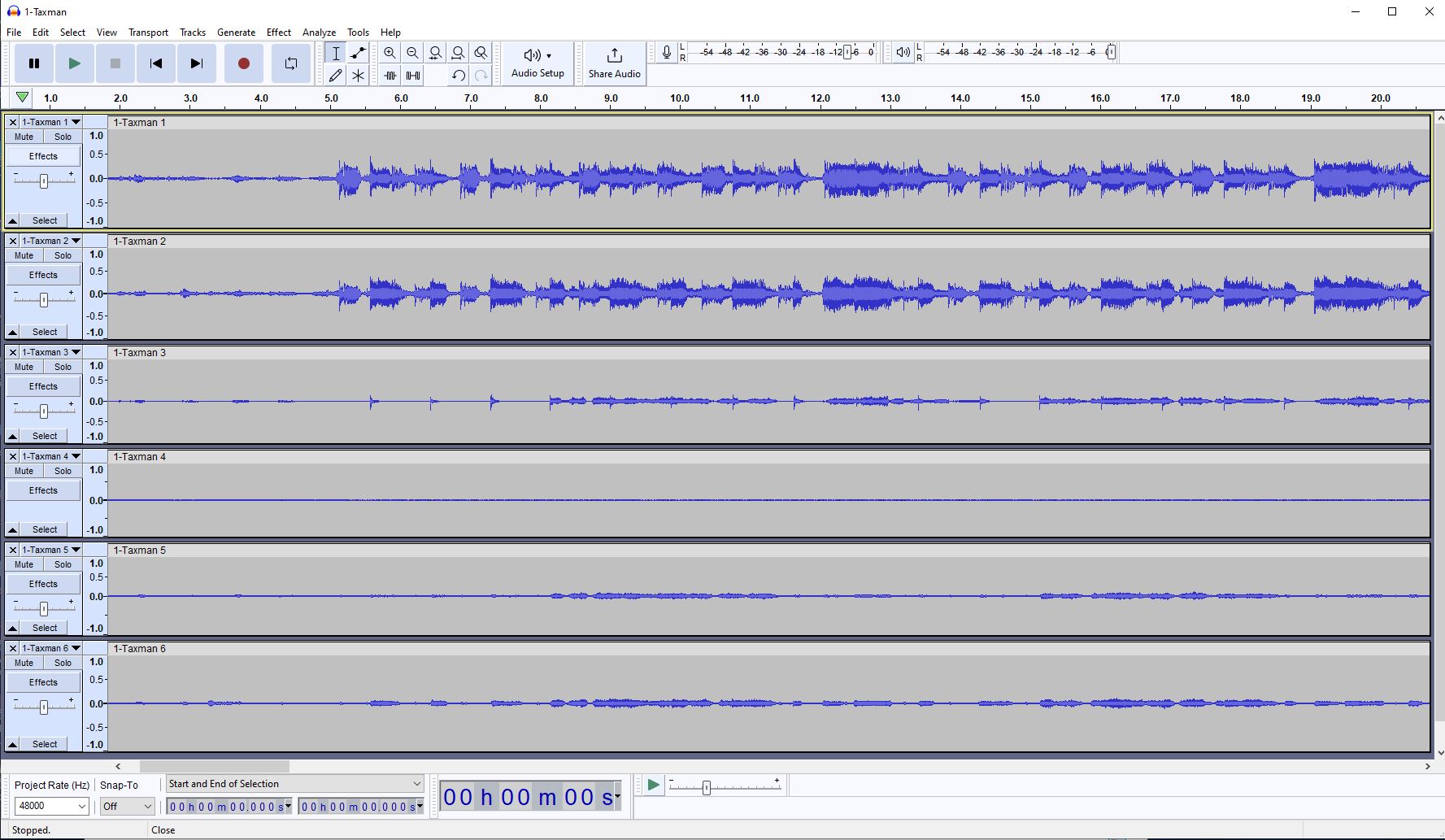The width and height of the screenshot is (1445, 840).
Task: Open the audio position time format arrow
Action: click(618, 796)
